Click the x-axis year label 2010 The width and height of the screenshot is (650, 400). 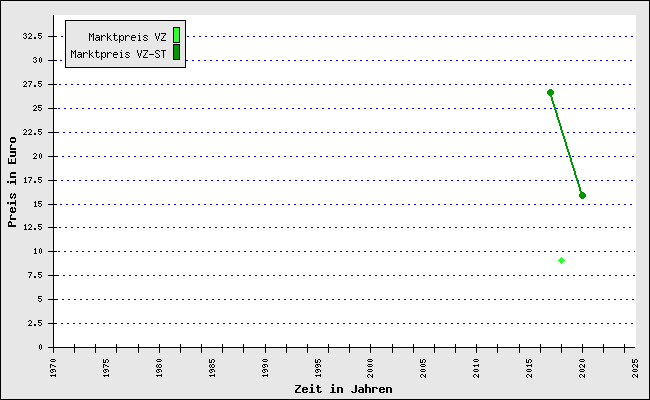tap(477, 368)
